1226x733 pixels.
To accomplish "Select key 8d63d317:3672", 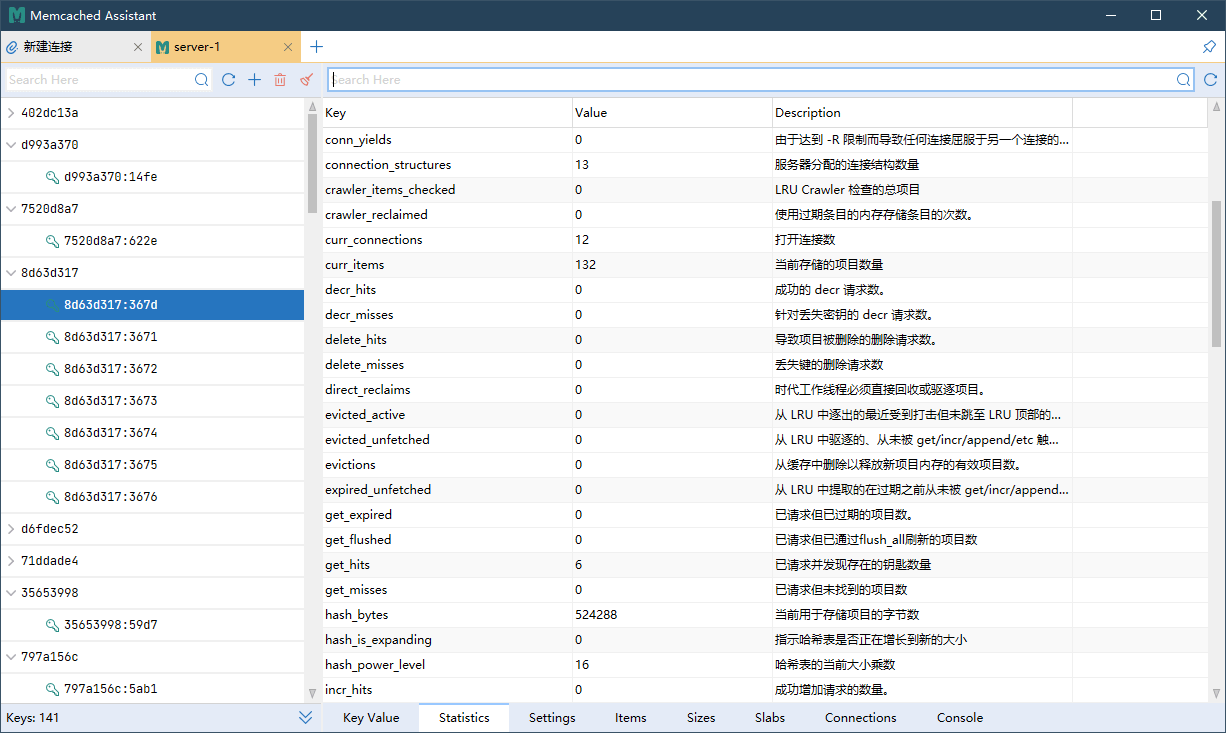I will (152, 369).
